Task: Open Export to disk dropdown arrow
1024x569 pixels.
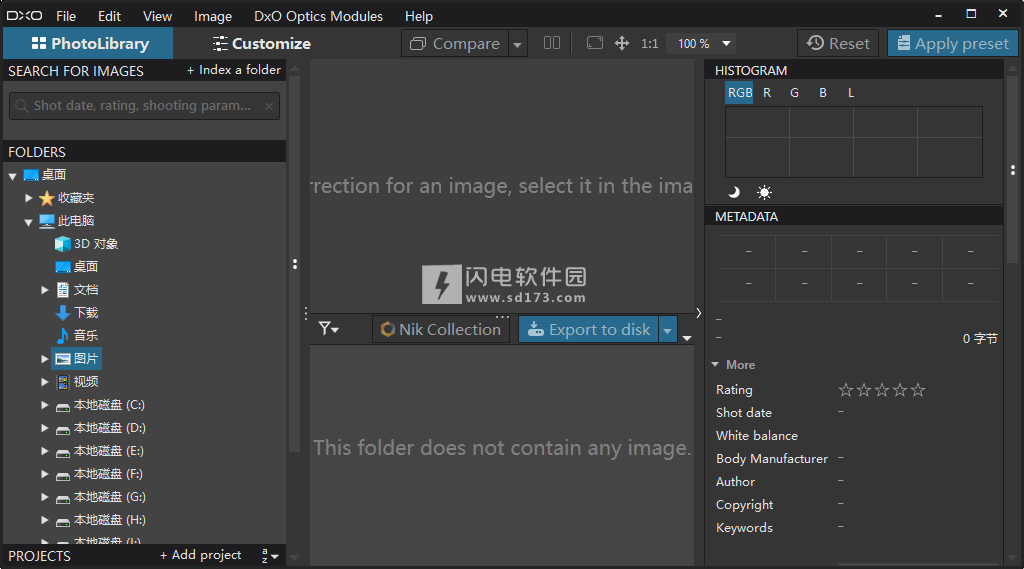Action: tap(667, 330)
